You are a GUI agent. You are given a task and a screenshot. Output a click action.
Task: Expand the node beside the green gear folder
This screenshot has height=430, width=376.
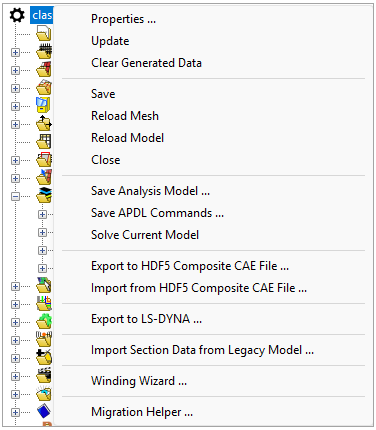click(x=15, y=323)
